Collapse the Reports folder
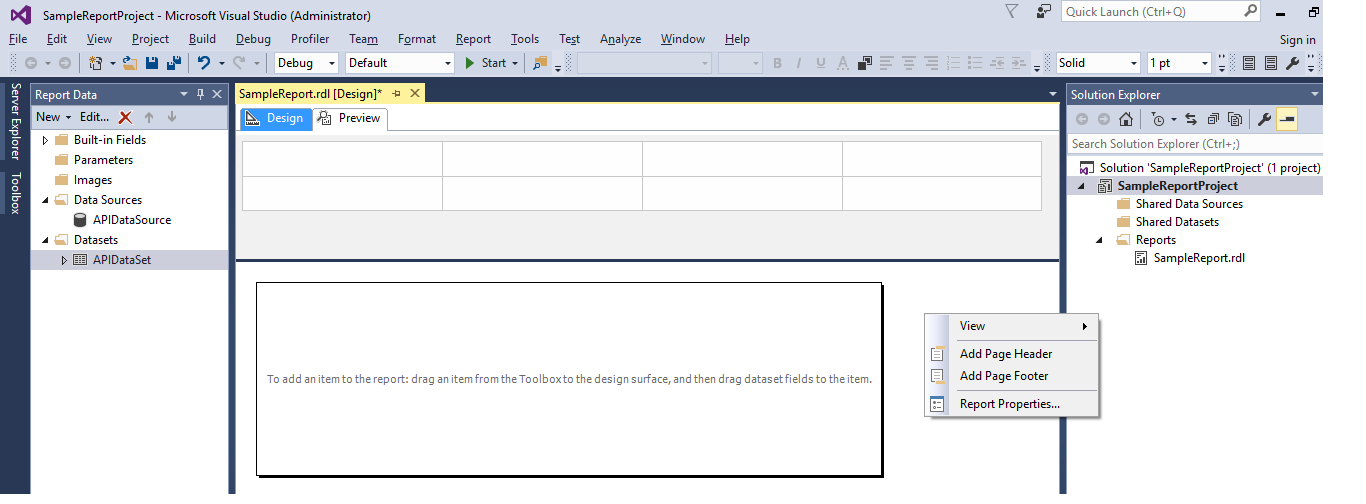1366x504 pixels. (x=1101, y=240)
